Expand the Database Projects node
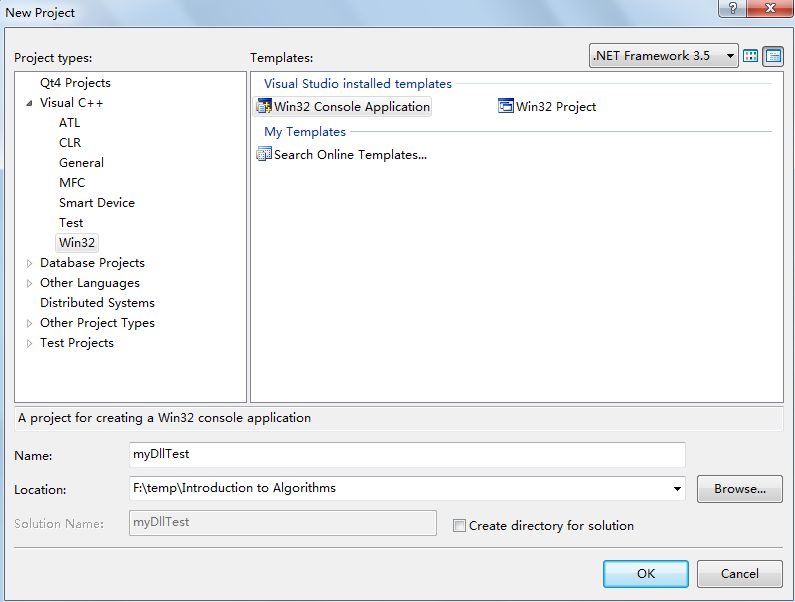 pos(29,263)
